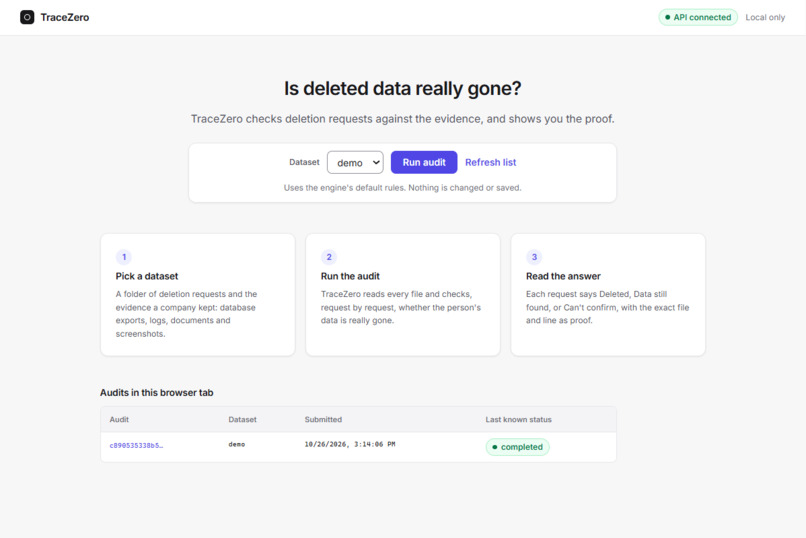Image resolution: width=806 pixels, height=538 pixels.
Task: Click the TraceZero brand name
Action: (x=65, y=17)
